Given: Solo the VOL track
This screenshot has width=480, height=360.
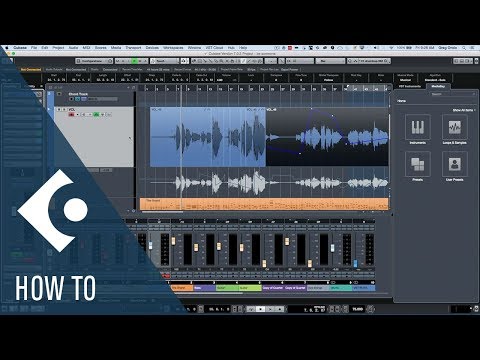Looking at the screenshot, I should tap(64, 110).
